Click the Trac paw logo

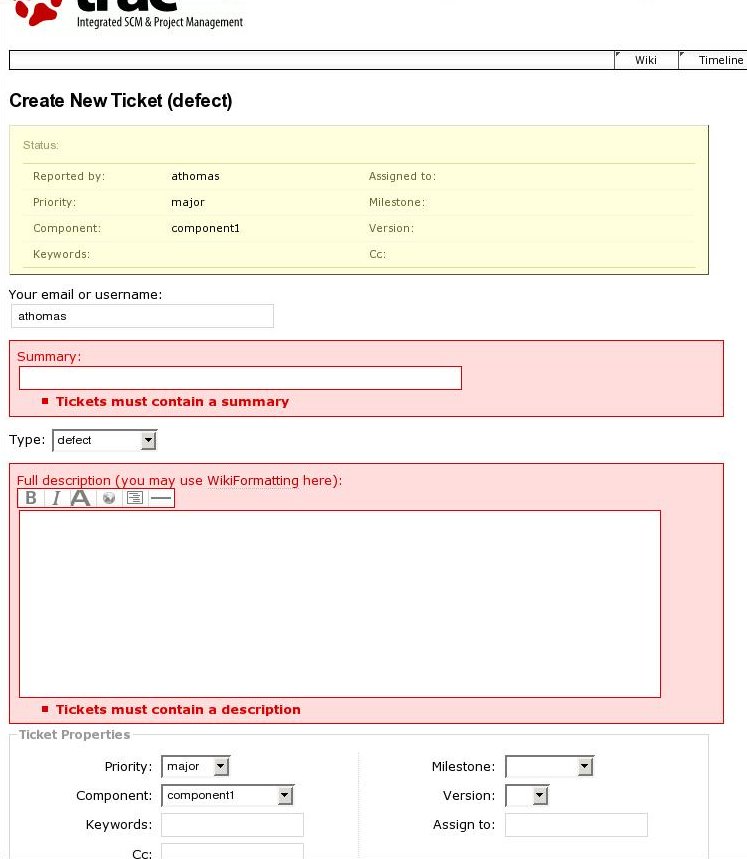point(38,12)
